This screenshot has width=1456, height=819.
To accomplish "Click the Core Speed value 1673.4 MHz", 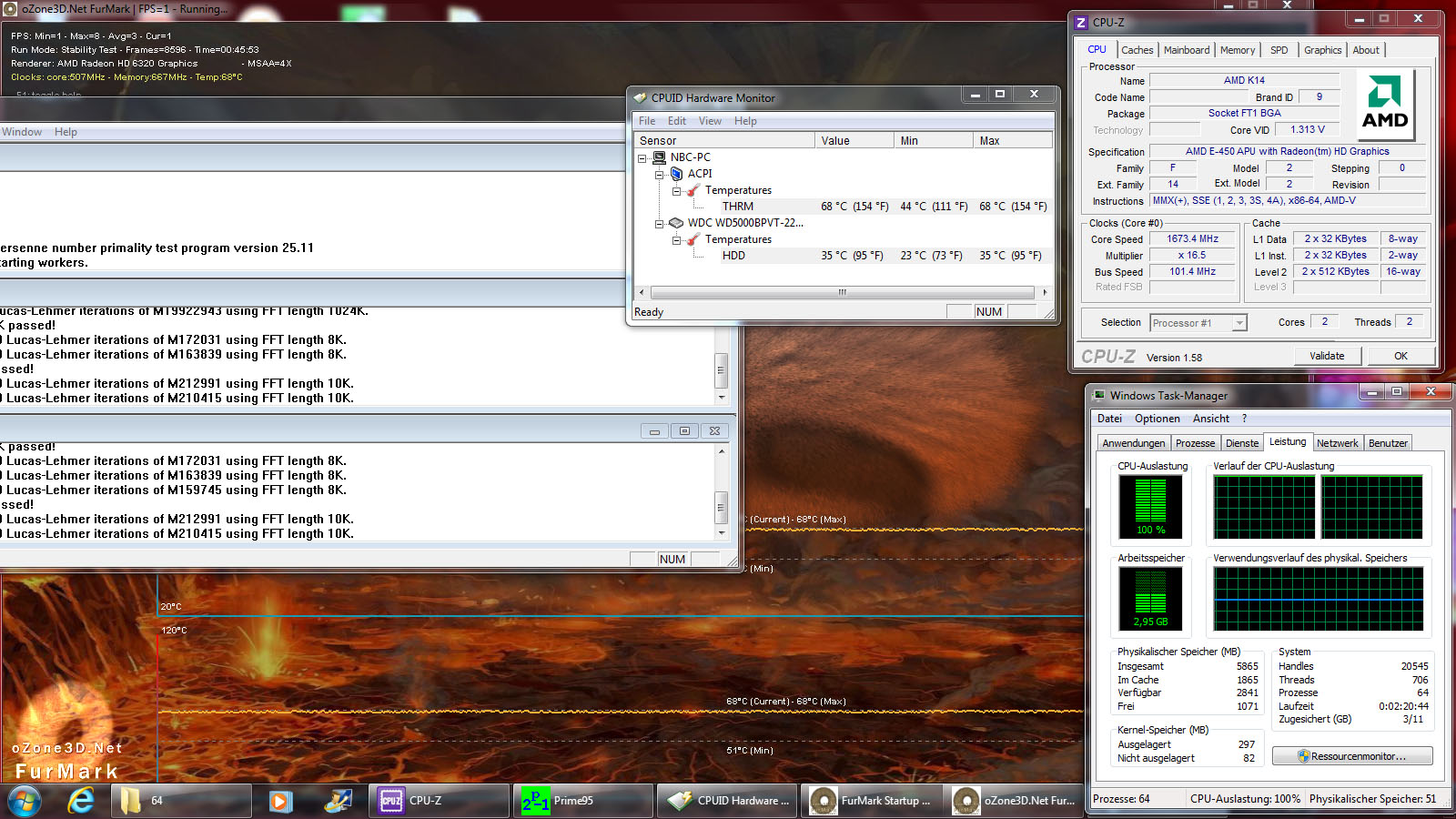I will pos(1193,239).
